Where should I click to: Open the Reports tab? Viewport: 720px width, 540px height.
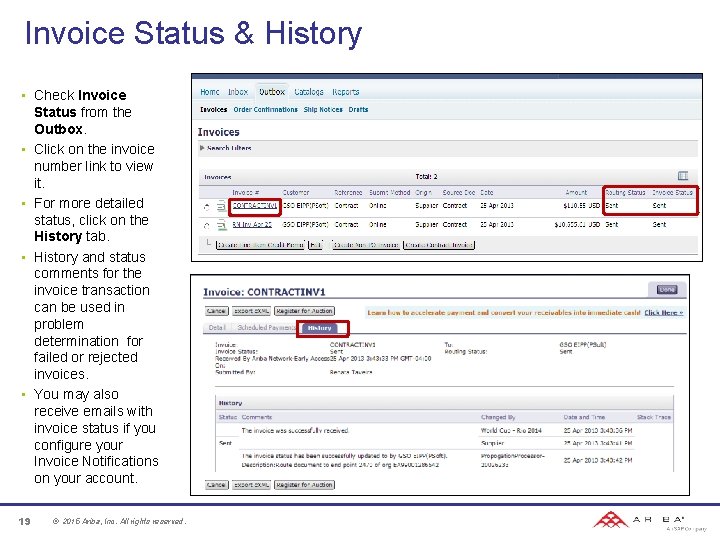coord(346,92)
